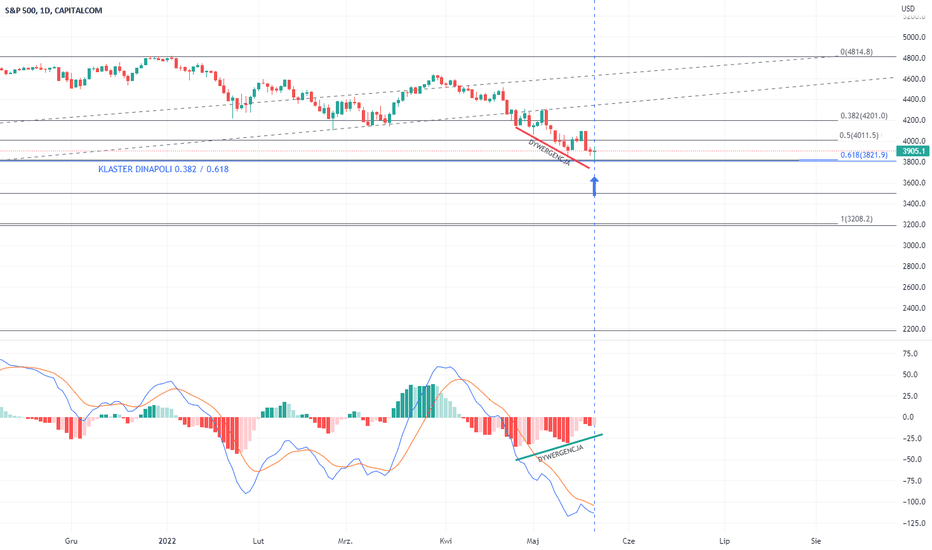Click the Maj month on time axis
This screenshot has height=550, width=932.
[x=533, y=541]
